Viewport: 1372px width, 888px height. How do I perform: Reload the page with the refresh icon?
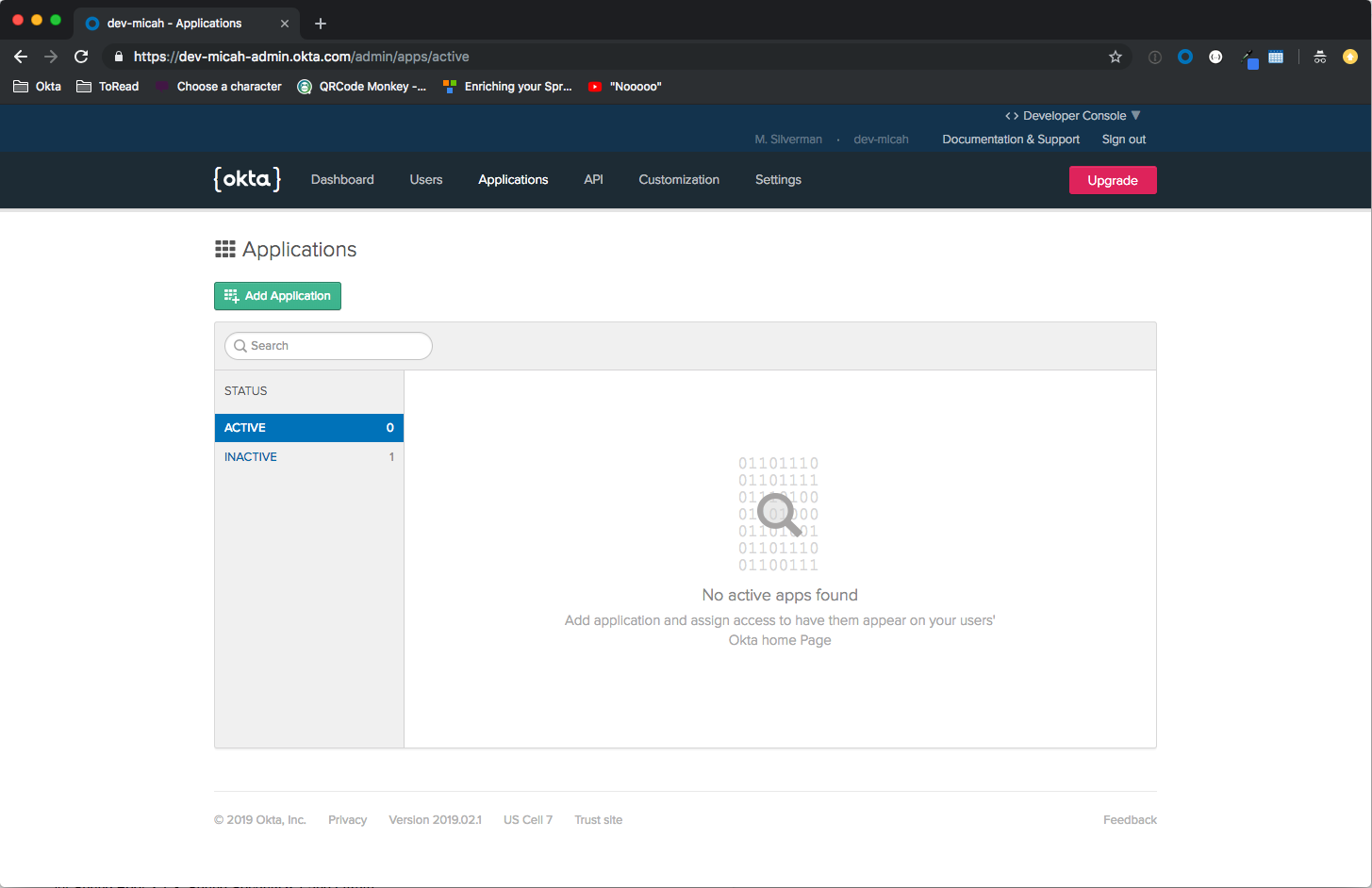pyautogui.click(x=81, y=57)
